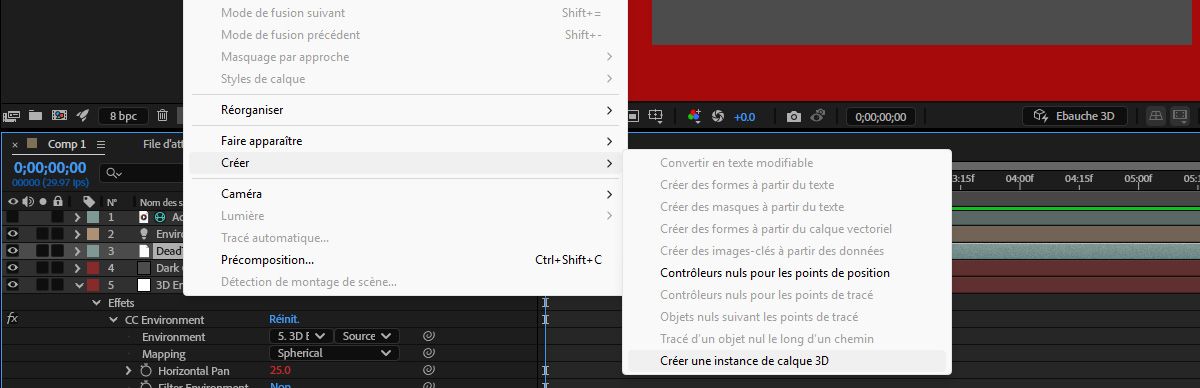Expand the Horizontal Pan property
Viewport: 1200px width, 388px height.
(x=128, y=370)
